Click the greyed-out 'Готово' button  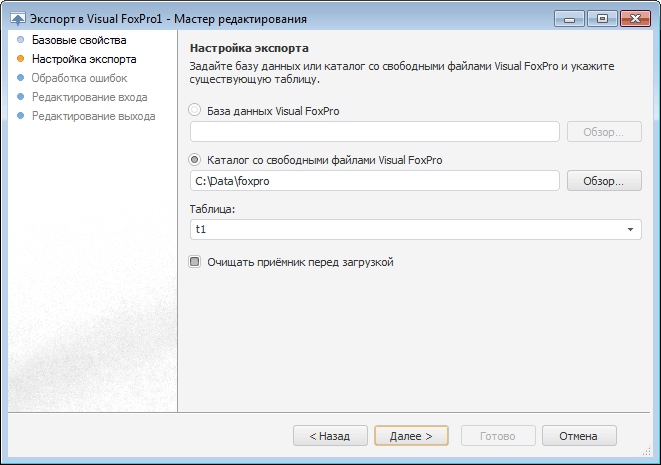498,436
